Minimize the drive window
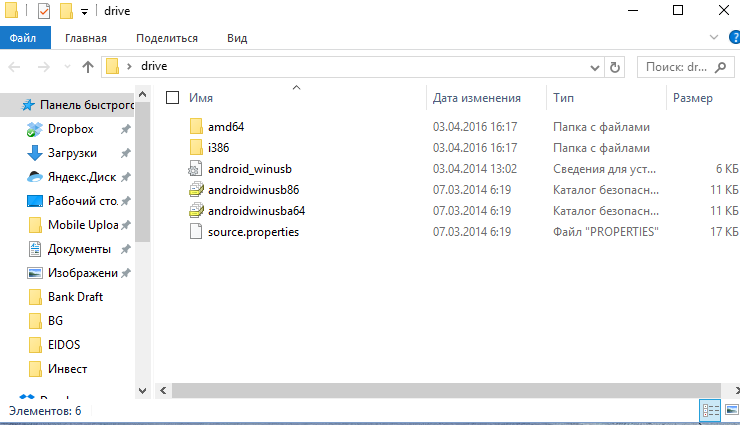 click(633, 10)
